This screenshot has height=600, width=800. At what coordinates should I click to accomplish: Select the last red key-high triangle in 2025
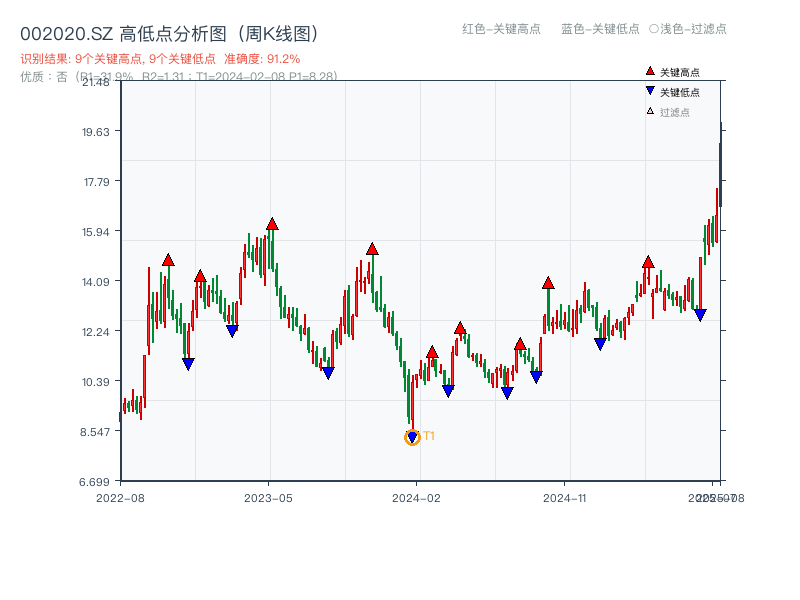pos(648,262)
